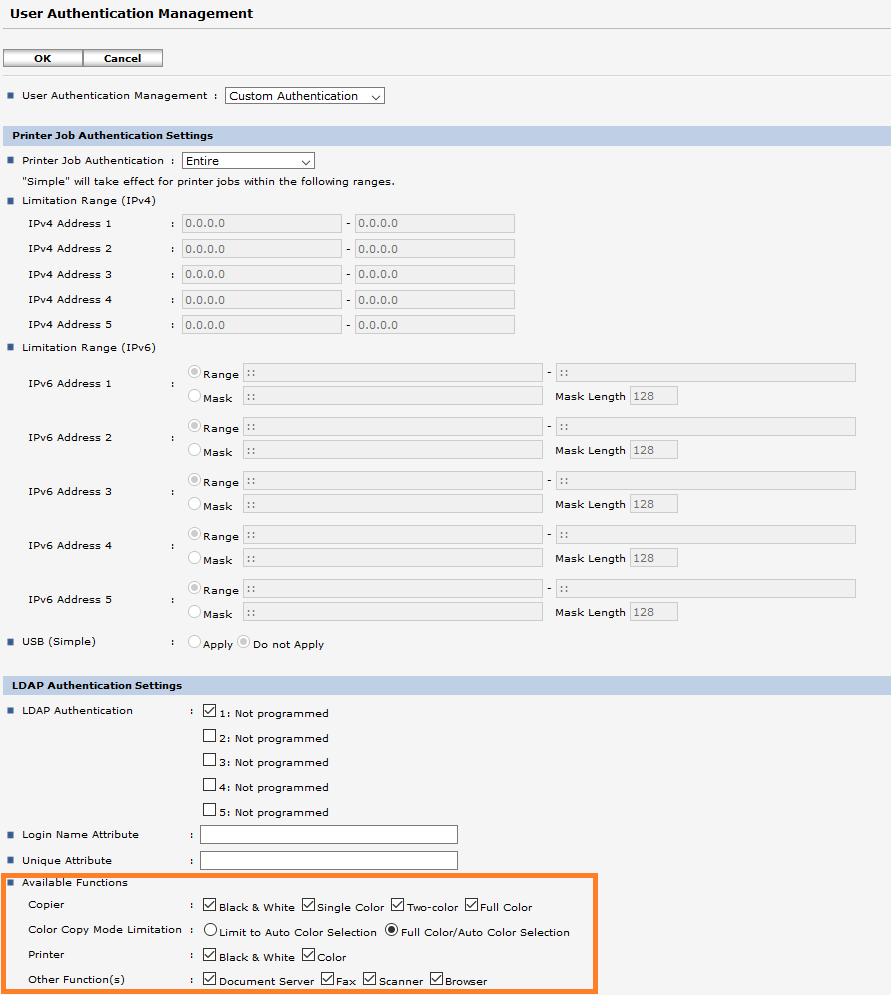The image size is (891, 995).
Task: Toggle Copier Black & White checkbox
Action: (x=210, y=906)
